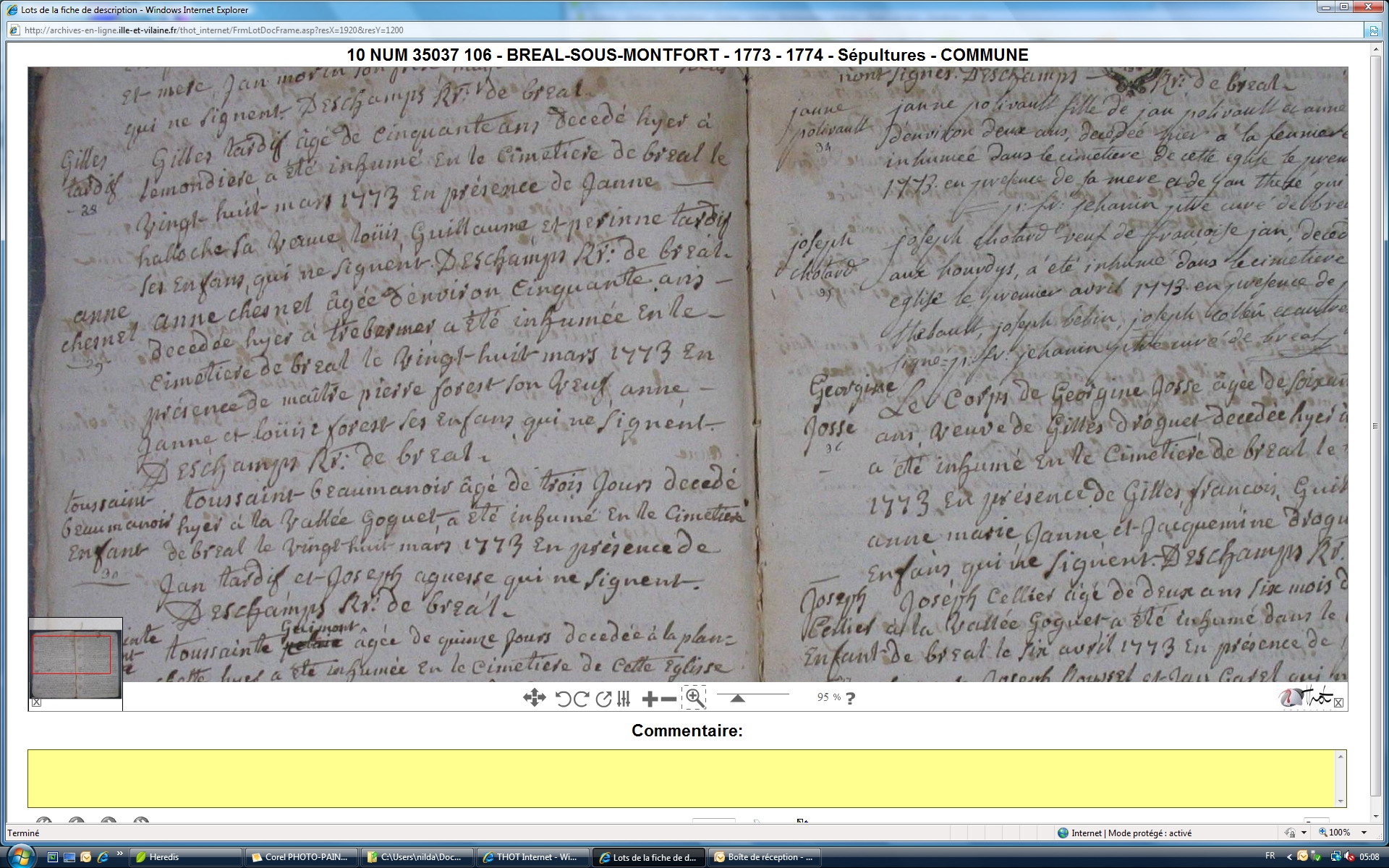Click the zoom level slider handle
This screenshot has height=868, width=1389.
tap(737, 698)
